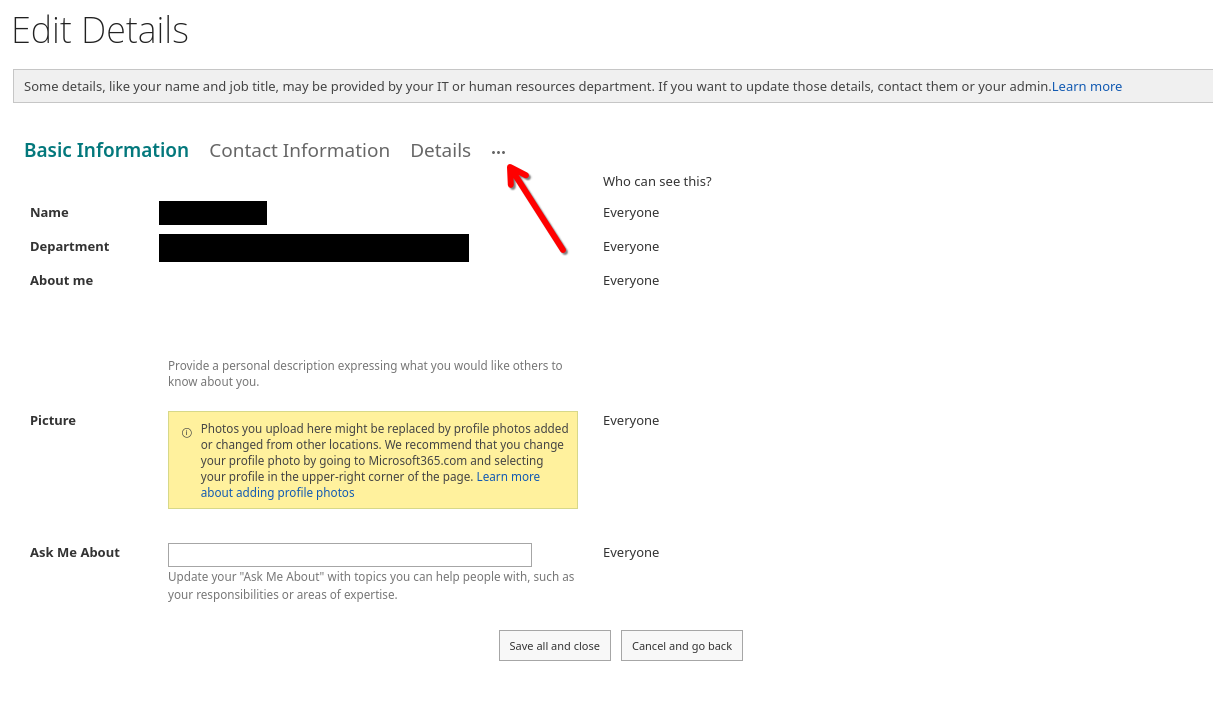Click the Everyone visibility for Name
Screen dimensions: 1213x708
(x=631, y=213)
